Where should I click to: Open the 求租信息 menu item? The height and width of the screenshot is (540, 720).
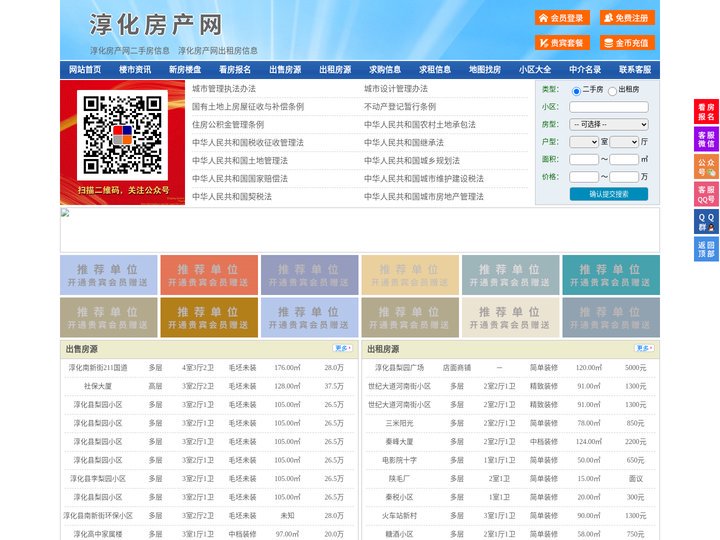pyautogui.click(x=435, y=70)
